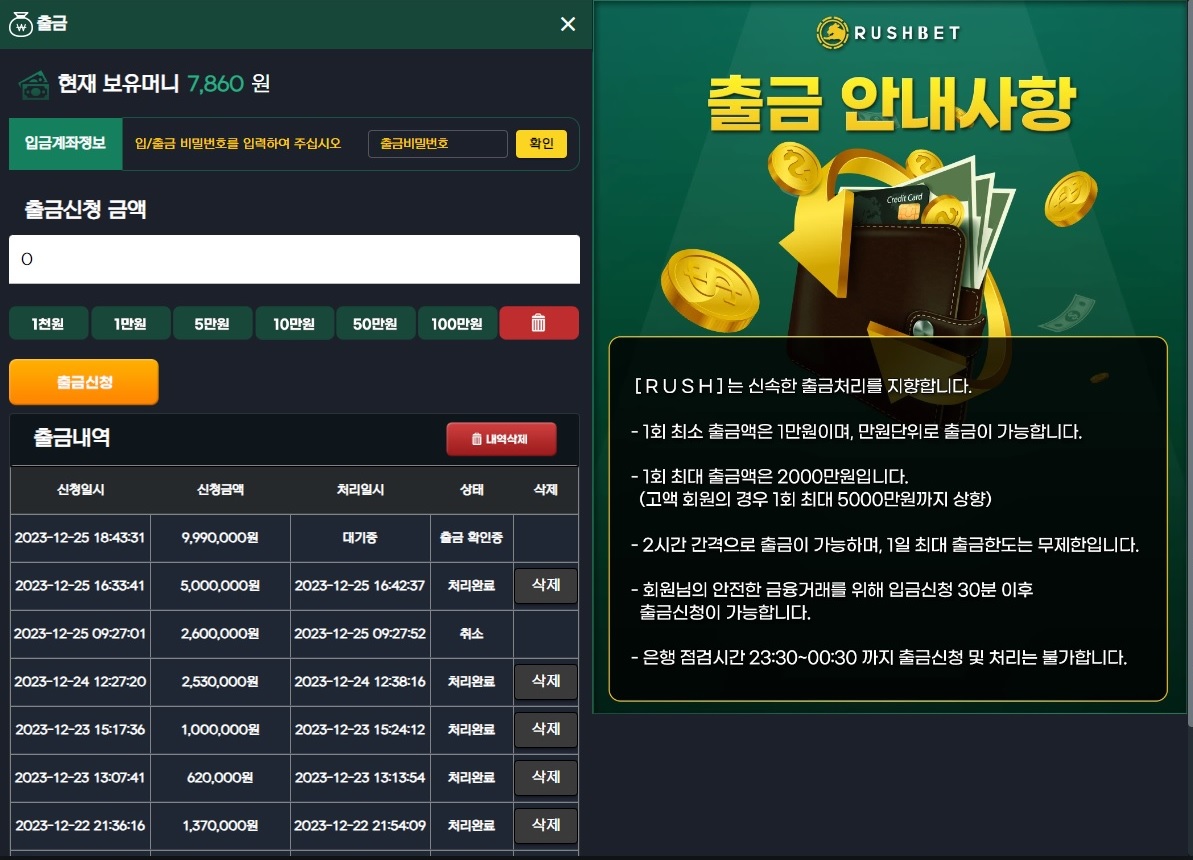This screenshot has width=1193, height=860.
Task: Add 100만원 to the withdrawal amount
Action: pyautogui.click(x=457, y=323)
